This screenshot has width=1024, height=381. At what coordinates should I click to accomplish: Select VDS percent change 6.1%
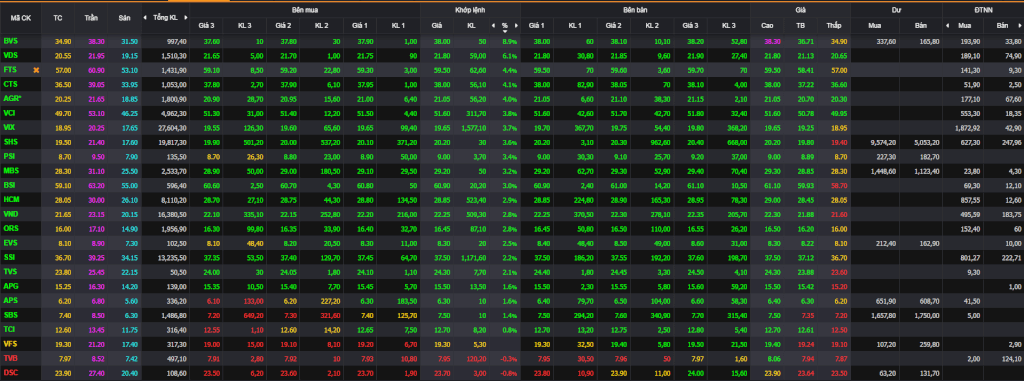click(509, 55)
